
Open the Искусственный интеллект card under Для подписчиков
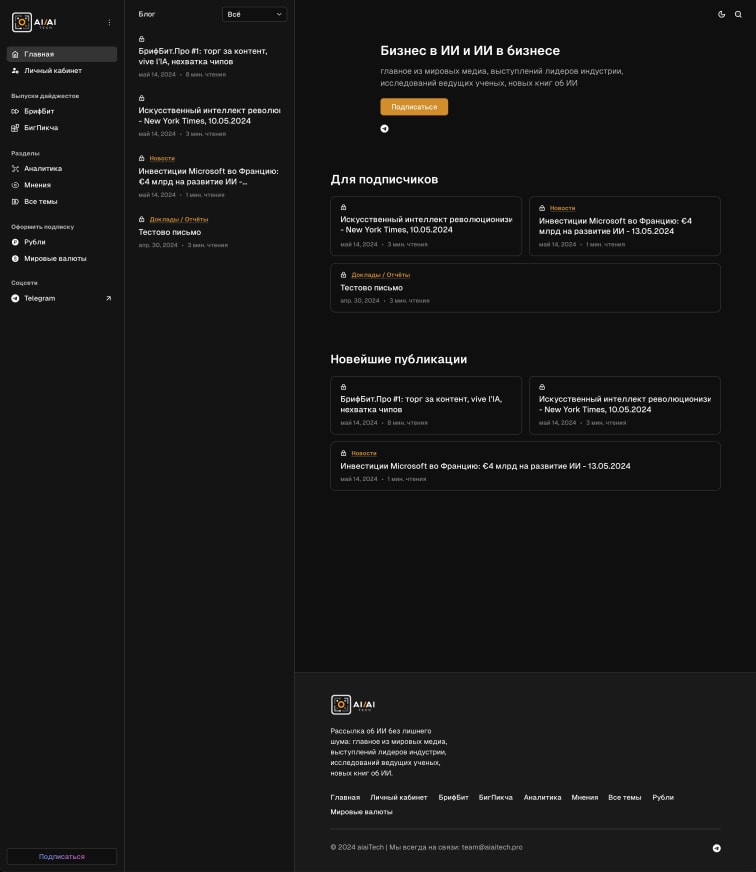(x=426, y=226)
